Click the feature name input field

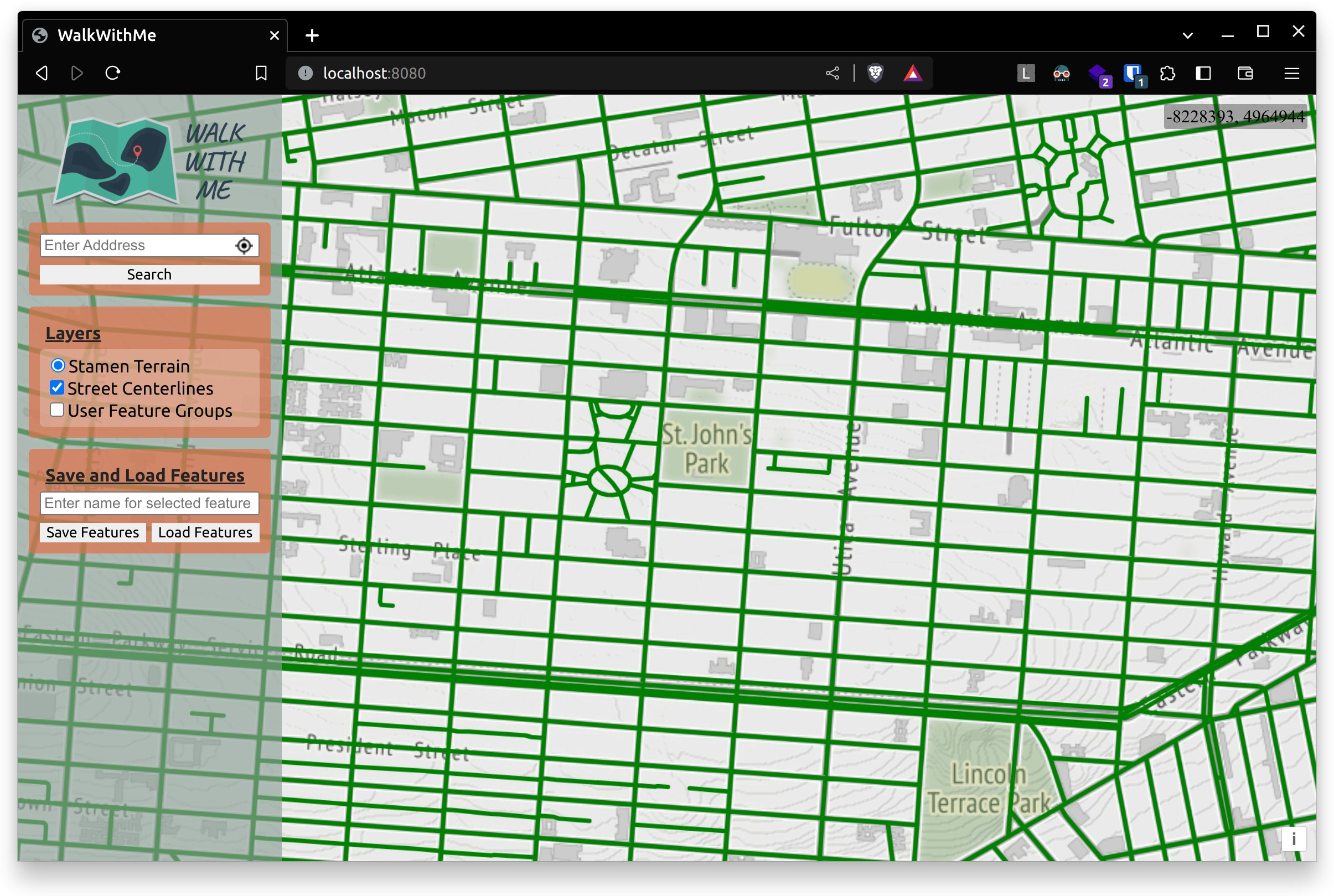[149, 503]
